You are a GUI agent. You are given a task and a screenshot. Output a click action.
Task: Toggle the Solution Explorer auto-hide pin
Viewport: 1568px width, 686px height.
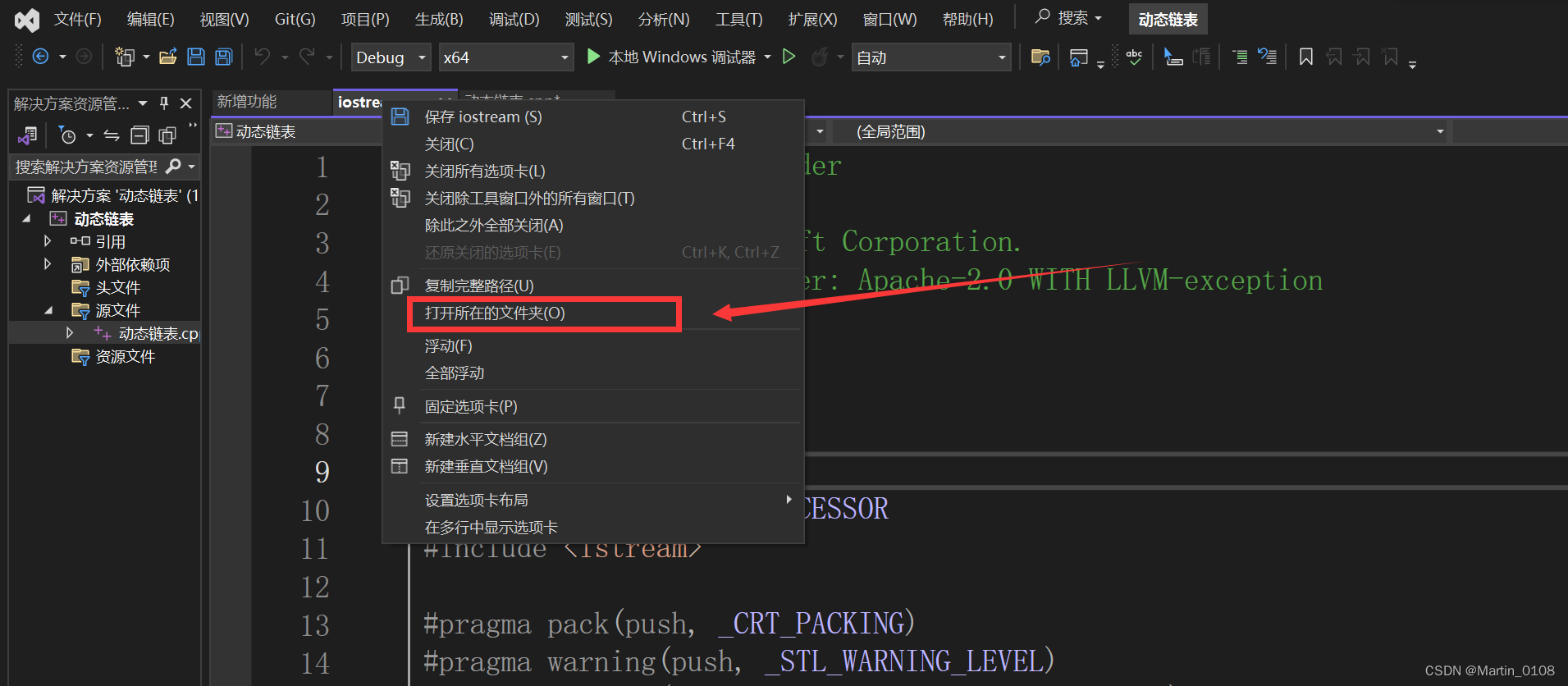[164, 103]
